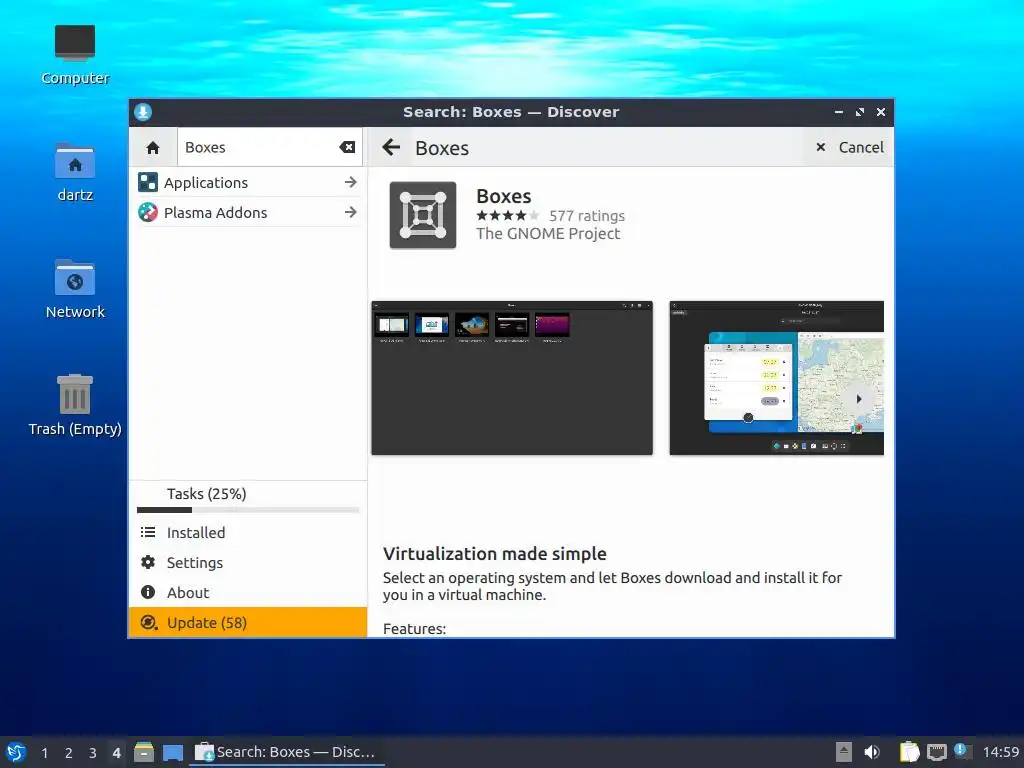
Task: Click the Discover logo in the title bar
Action: [x=143, y=112]
